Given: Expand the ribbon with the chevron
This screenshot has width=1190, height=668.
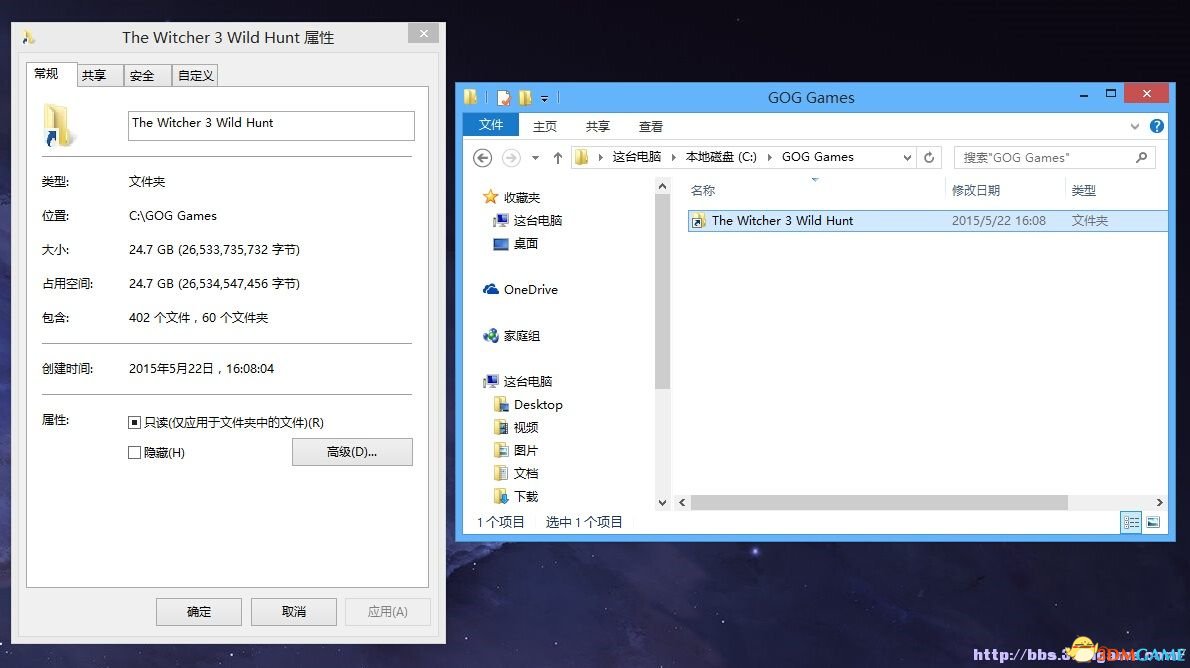Looking at the screenshot, I should coord(1135,126).
